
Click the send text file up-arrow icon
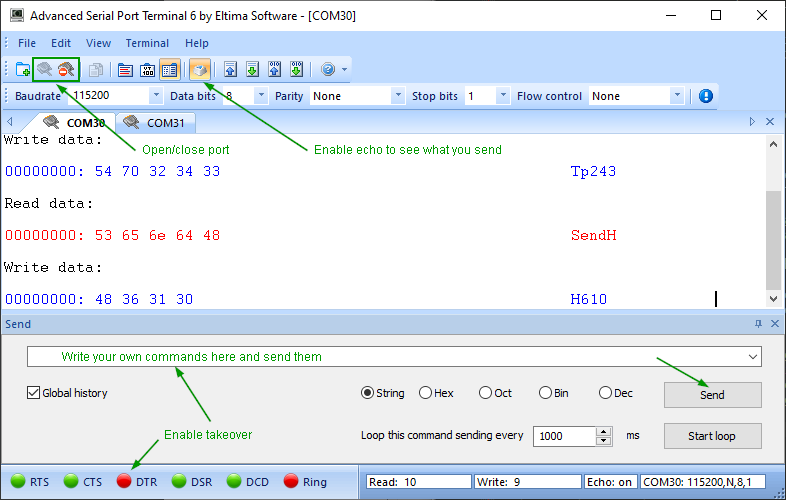[230, 69]
